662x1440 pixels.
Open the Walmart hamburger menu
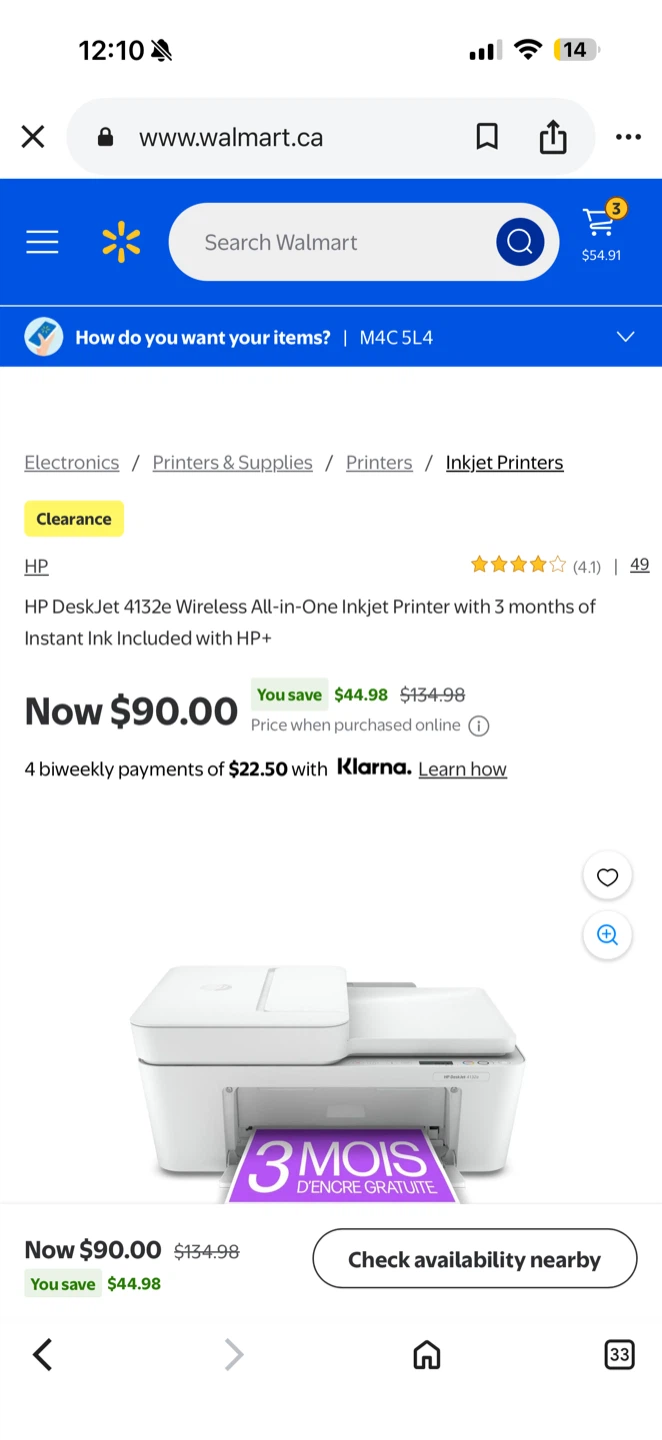coord(42,241)
